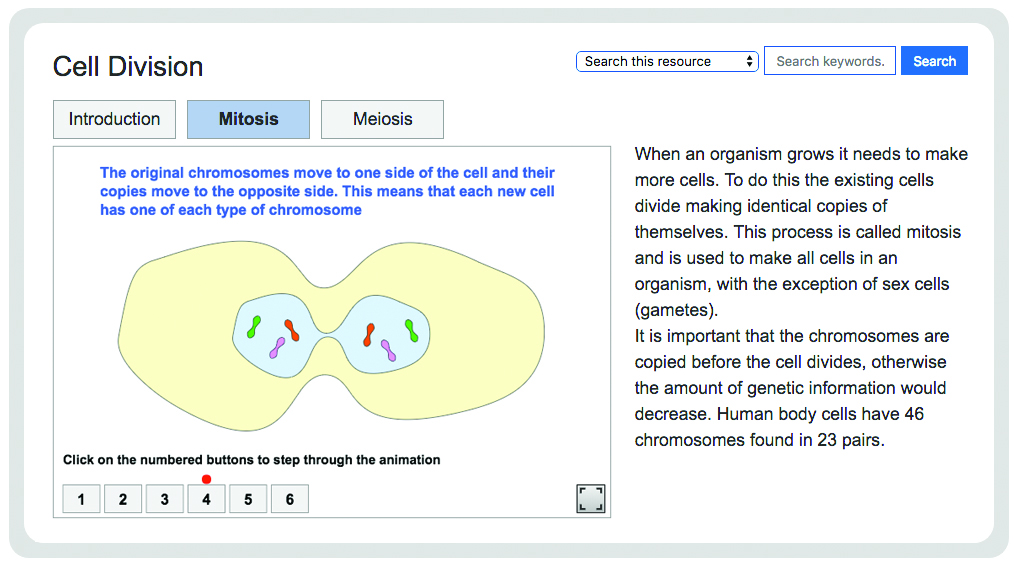Image resolution: width=1020 pixels, height=568 pixels.
Task: Select the Mitosis tab
Action: (x=248, y=119)
